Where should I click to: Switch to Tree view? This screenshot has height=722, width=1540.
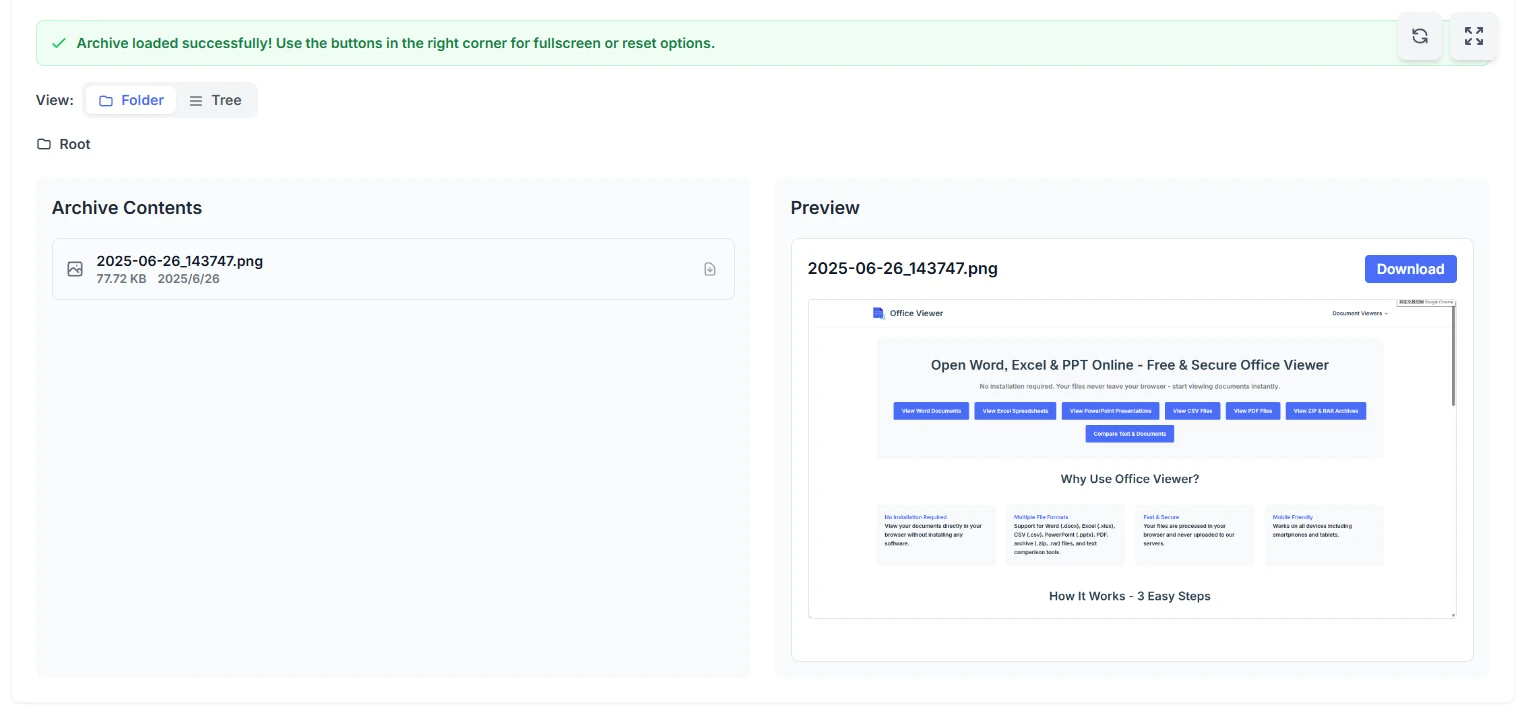pos(215,100)
